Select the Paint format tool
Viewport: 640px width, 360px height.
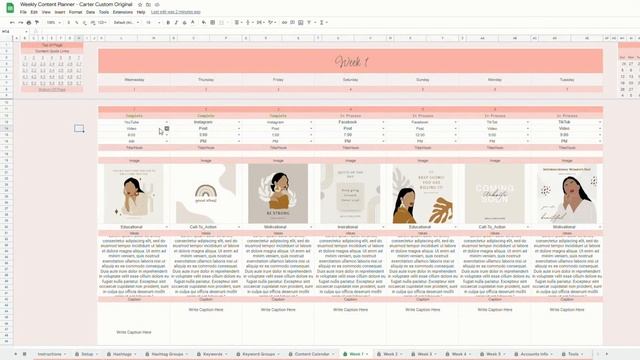pyautogui.click(x=37, y=22)
